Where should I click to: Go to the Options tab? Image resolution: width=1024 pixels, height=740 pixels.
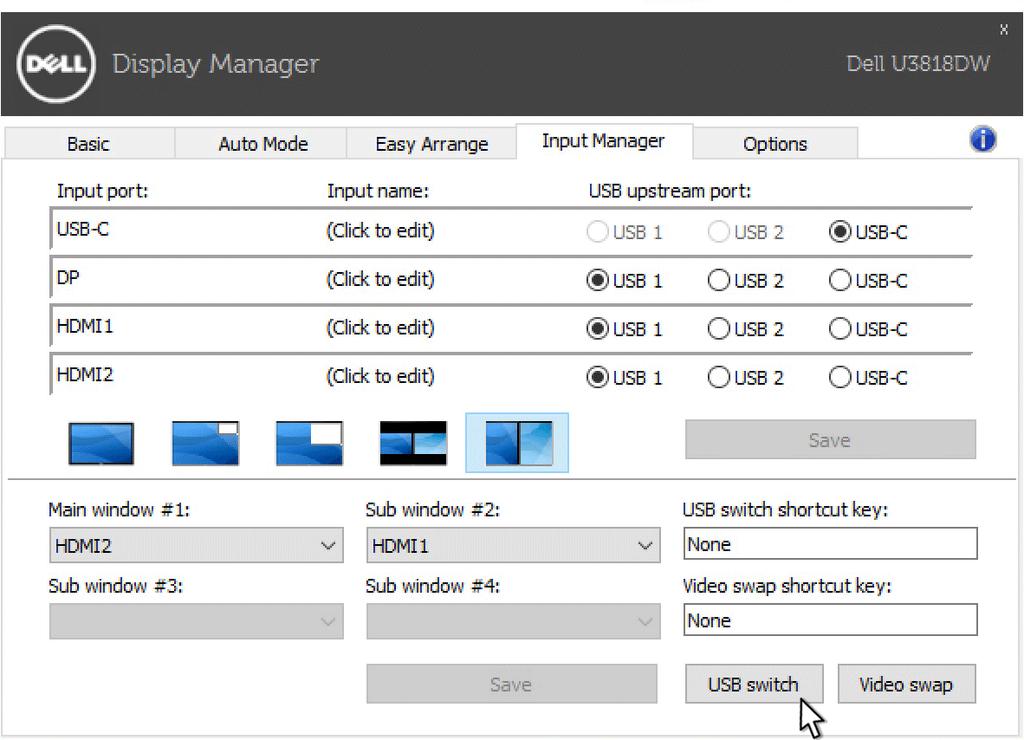[x=775, y=144]
